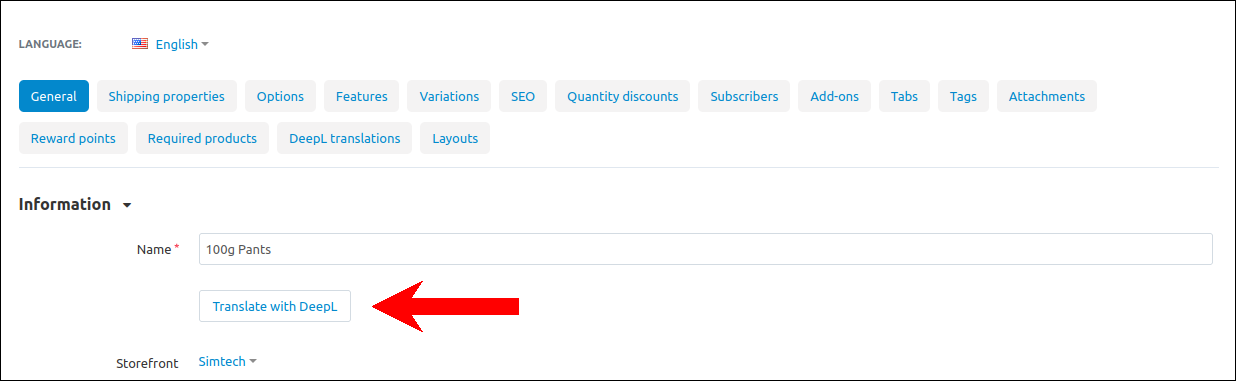Open the Quantity discounts tab
1236x381 pixels.
(x=623, y=96)
